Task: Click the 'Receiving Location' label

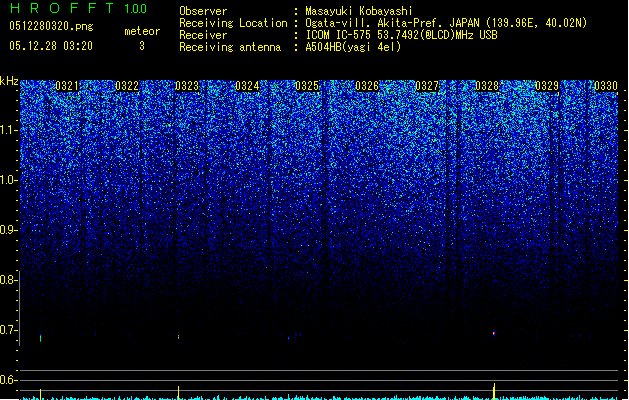Action: 233,23
